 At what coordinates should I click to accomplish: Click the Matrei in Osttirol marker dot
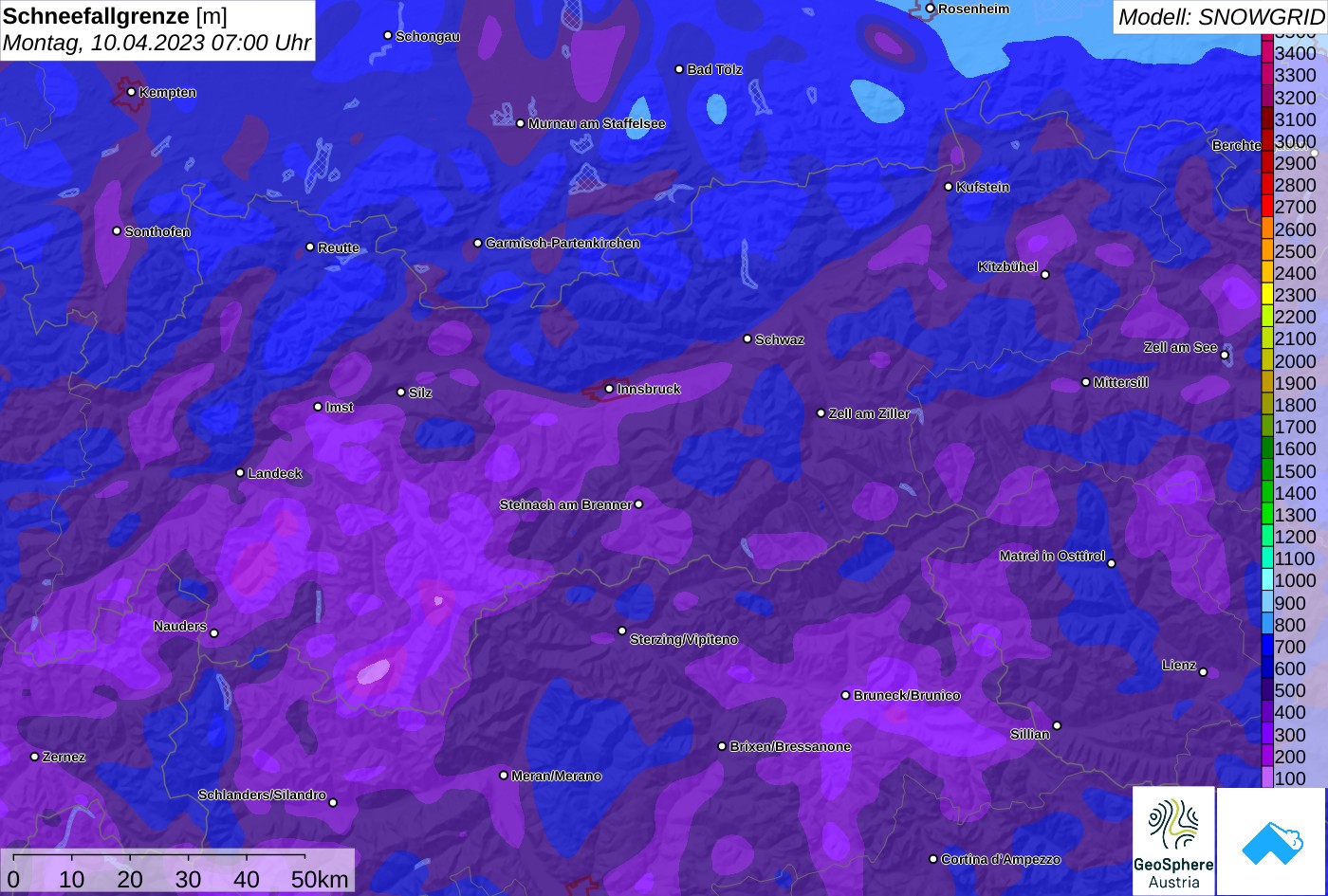point(1112,563)
